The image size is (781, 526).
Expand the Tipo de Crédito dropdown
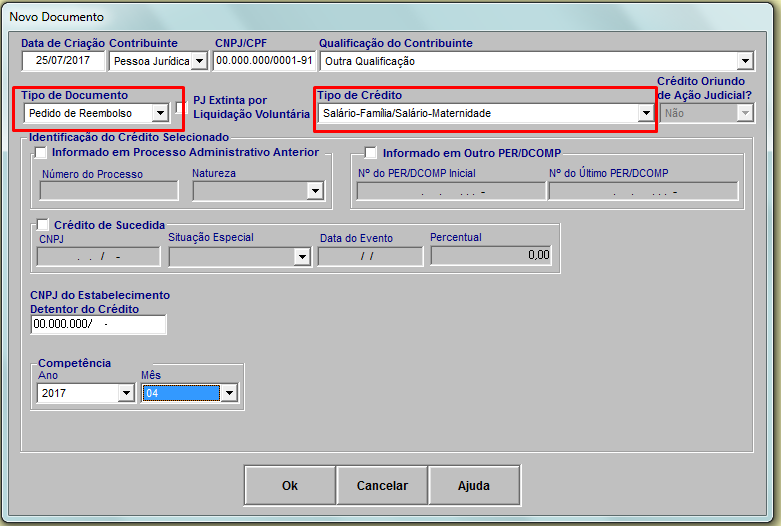(646, 113)
